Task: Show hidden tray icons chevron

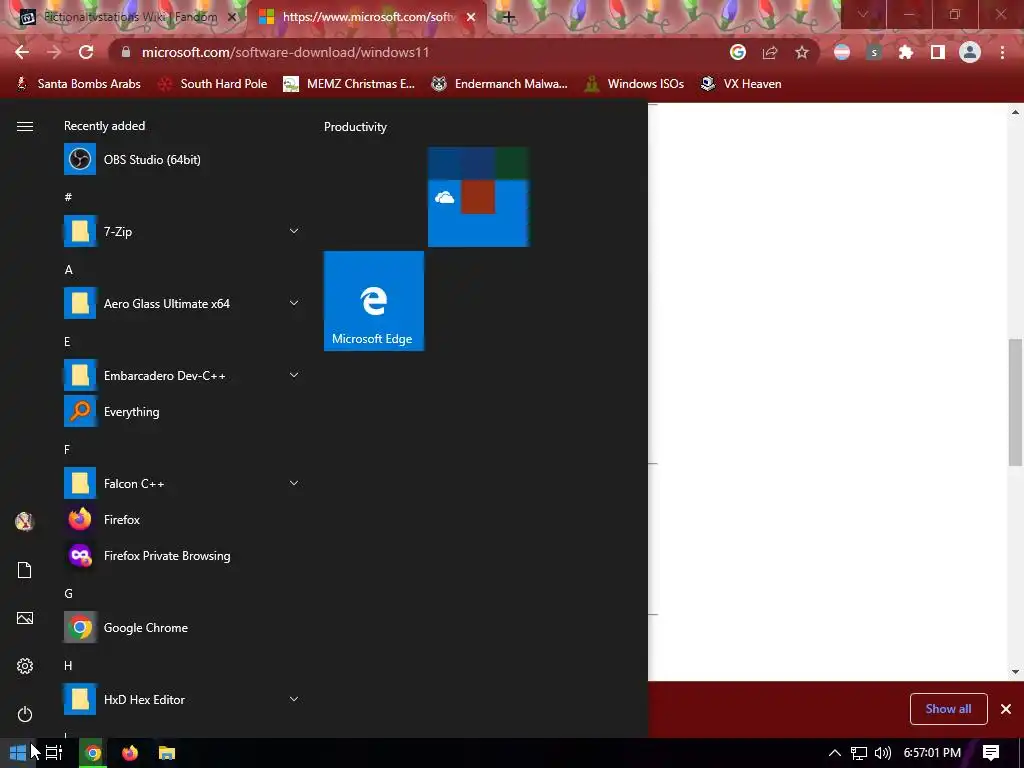Action: tap(835, 753)
